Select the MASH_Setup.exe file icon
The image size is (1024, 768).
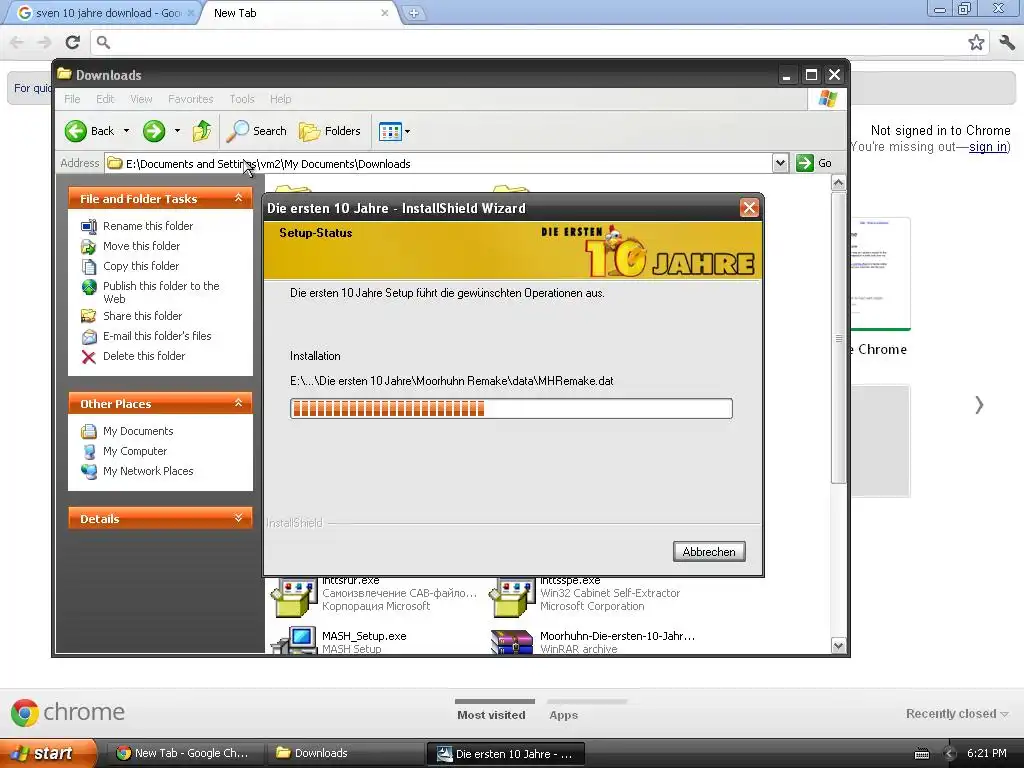tap(293, 641)
